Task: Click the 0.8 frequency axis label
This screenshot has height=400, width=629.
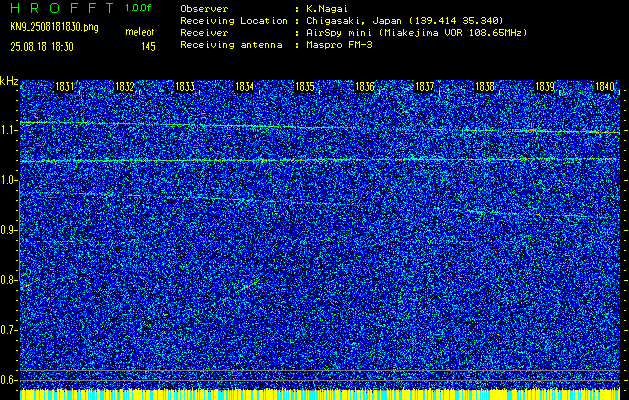Action: pyautogui.click(x=8, y=280)
